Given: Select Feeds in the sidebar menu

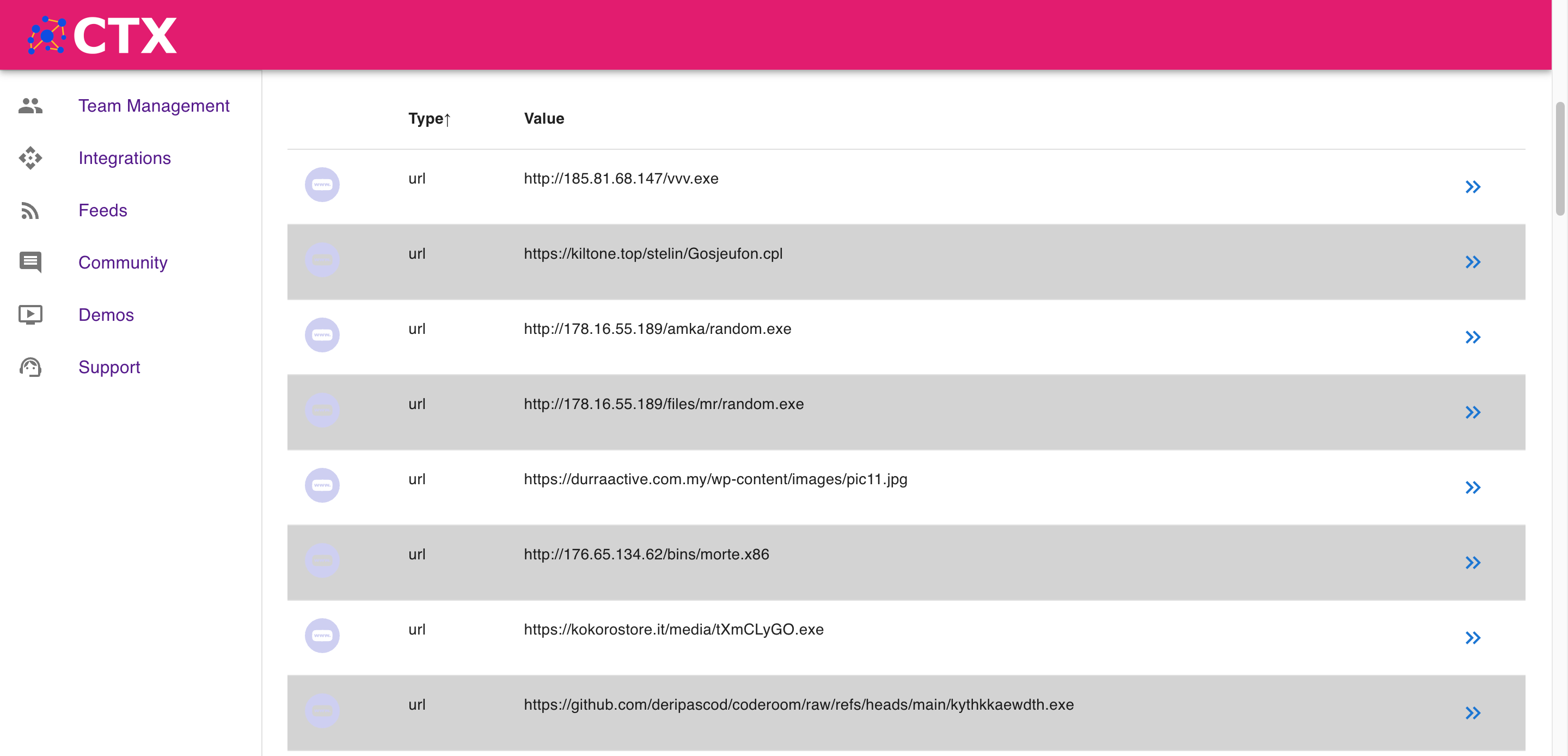Looking at the screenshot, I should 103,210.
